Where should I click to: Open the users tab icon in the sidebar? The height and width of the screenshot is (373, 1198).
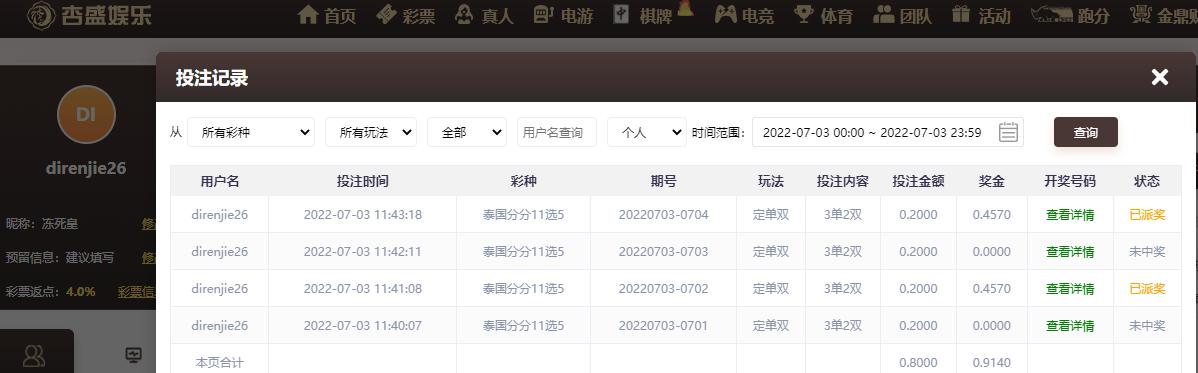pyautogui.click(x=34, y=355)
